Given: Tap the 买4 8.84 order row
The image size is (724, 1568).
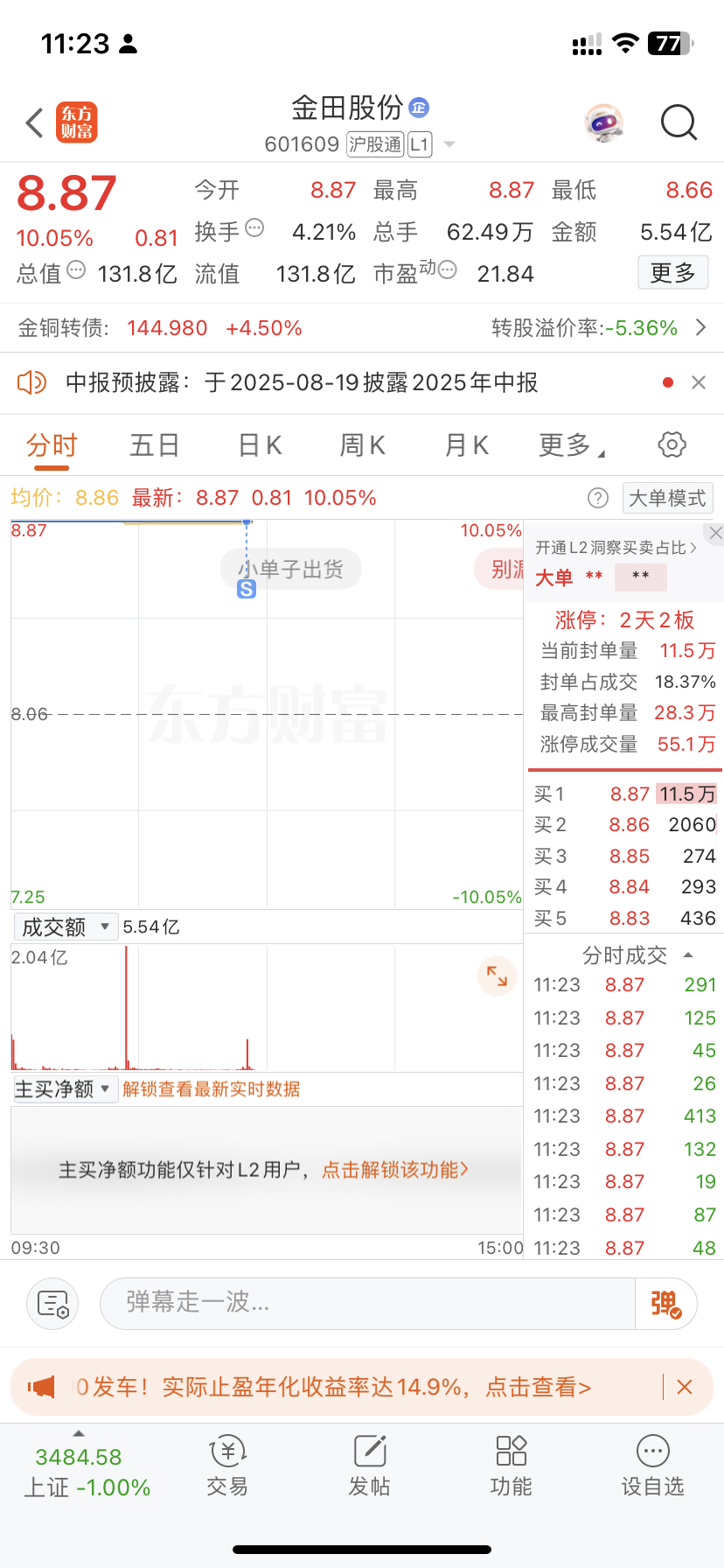Looking at the screenshot, I should click(624, 887).
